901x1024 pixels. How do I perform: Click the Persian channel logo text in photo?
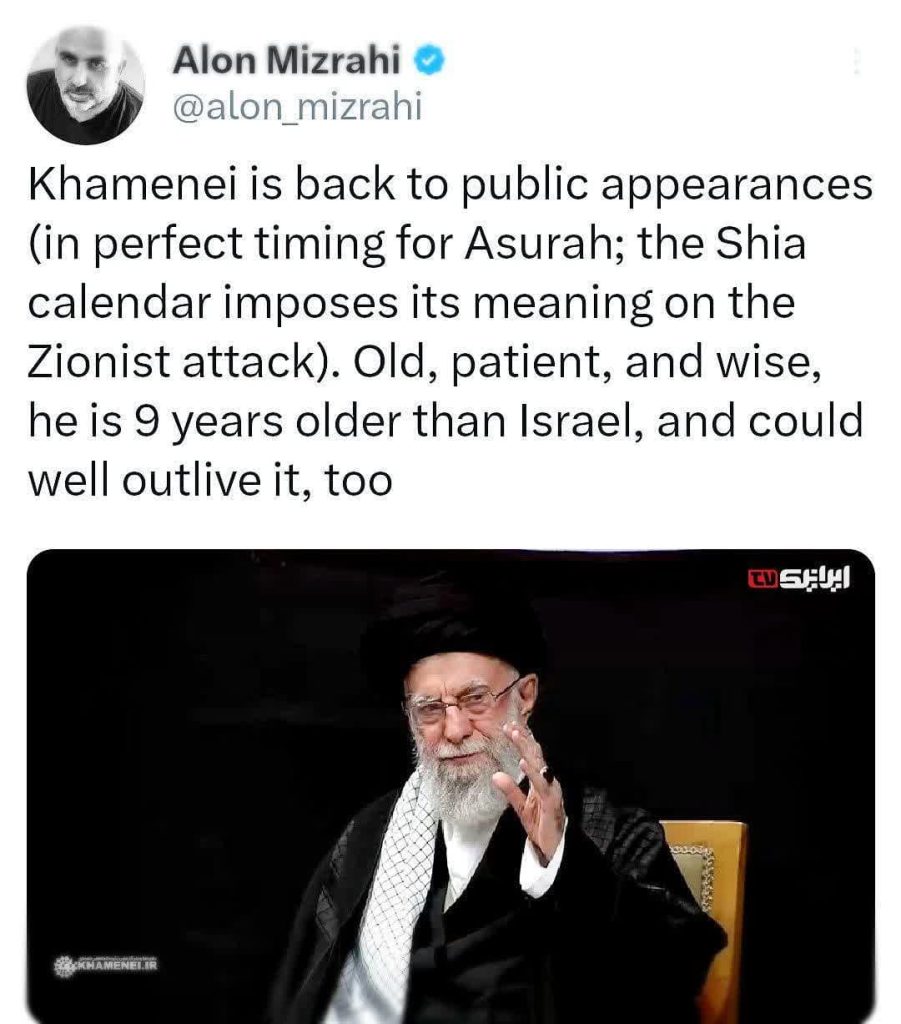point(816,578)
